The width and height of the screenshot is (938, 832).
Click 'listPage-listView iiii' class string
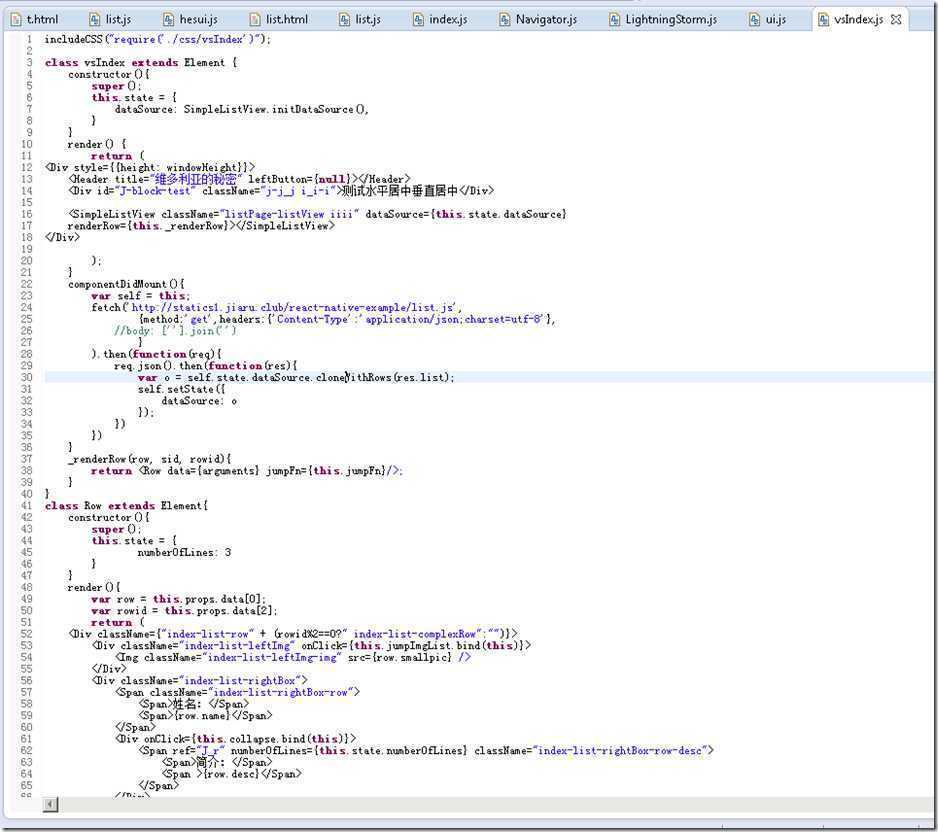(x=290, y=214)
